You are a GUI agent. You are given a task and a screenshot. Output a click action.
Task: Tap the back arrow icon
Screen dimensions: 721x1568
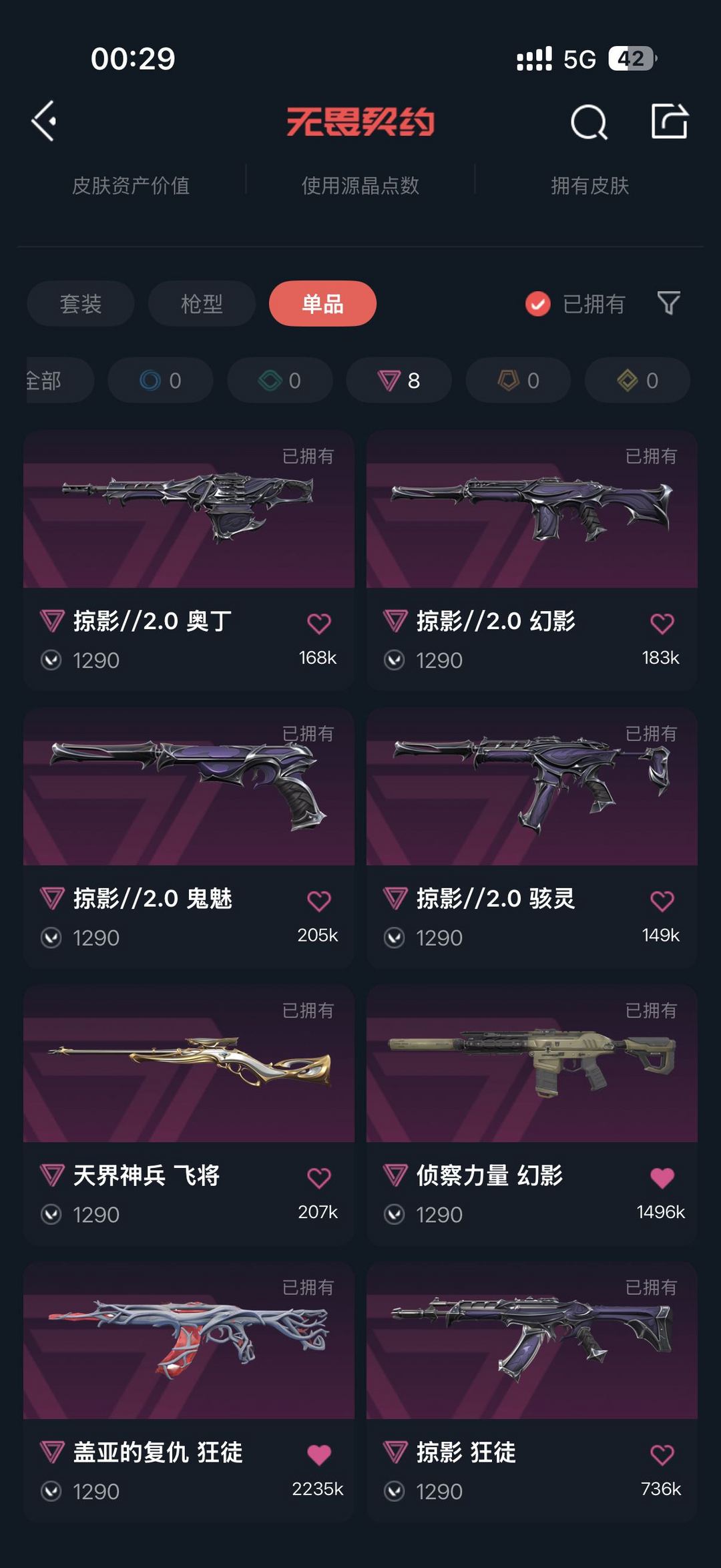pos(44,122)
